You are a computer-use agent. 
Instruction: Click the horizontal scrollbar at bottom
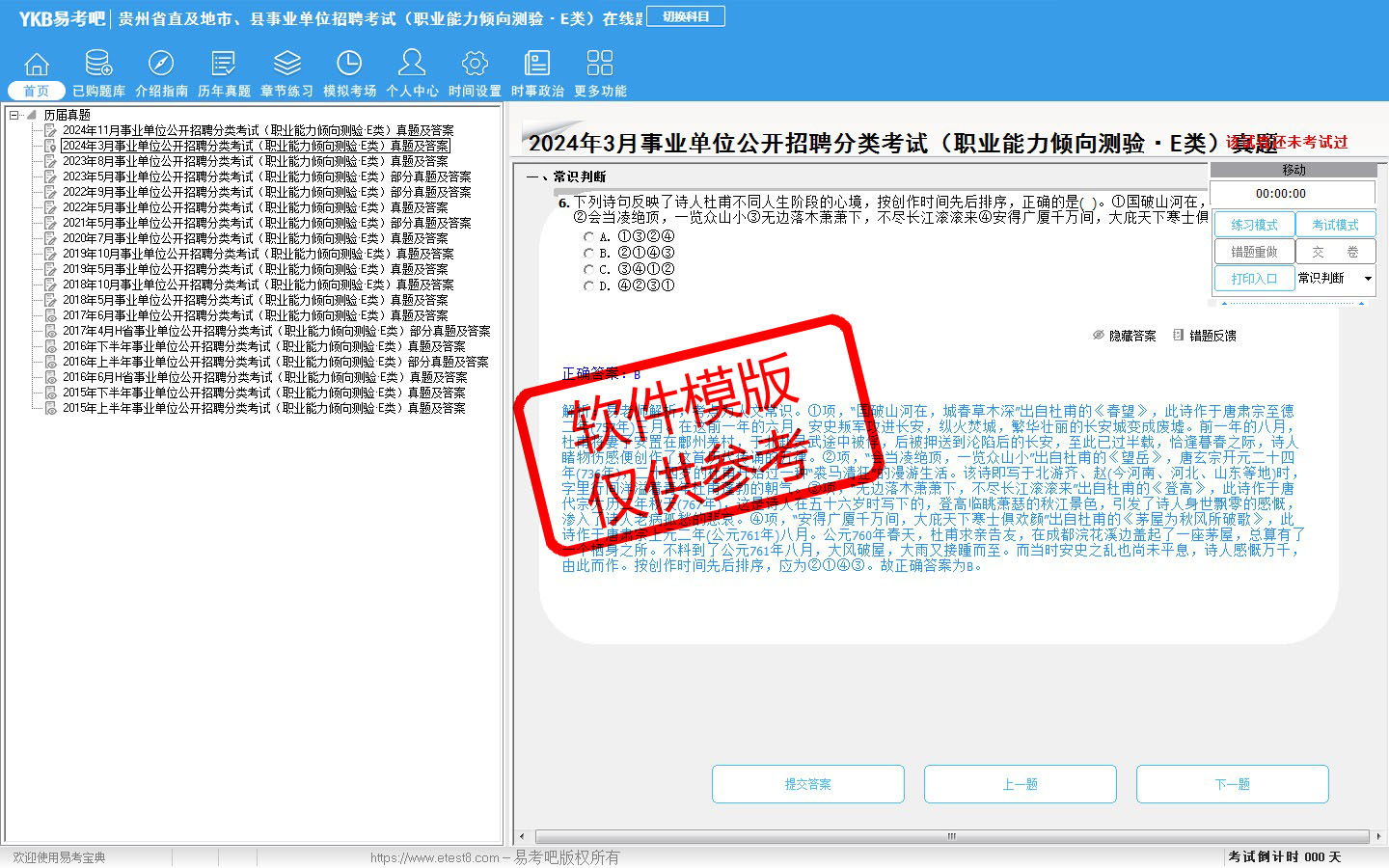[951, 836]
